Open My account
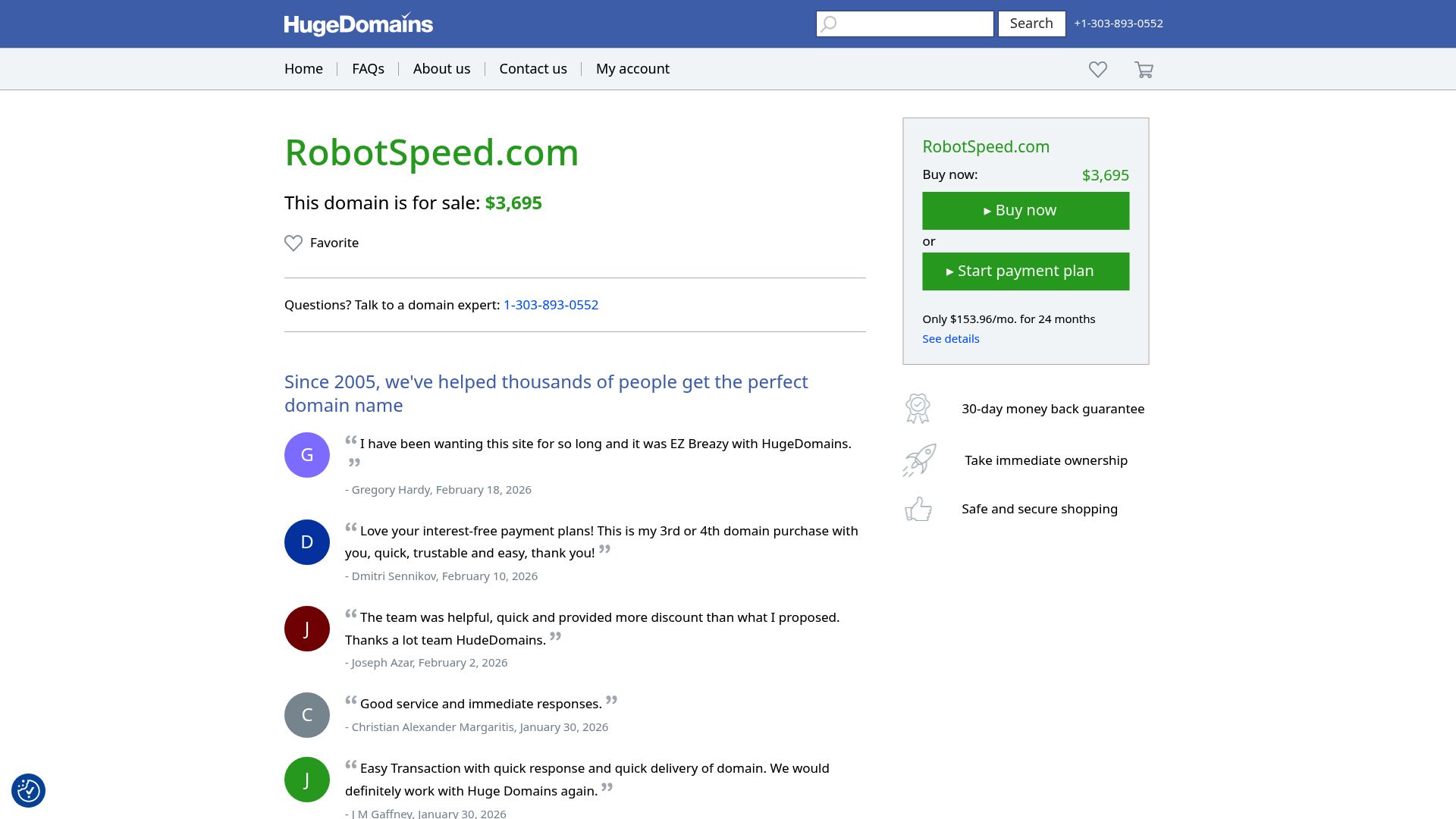Screen dimensions: 1456x819 pos(632,68)
